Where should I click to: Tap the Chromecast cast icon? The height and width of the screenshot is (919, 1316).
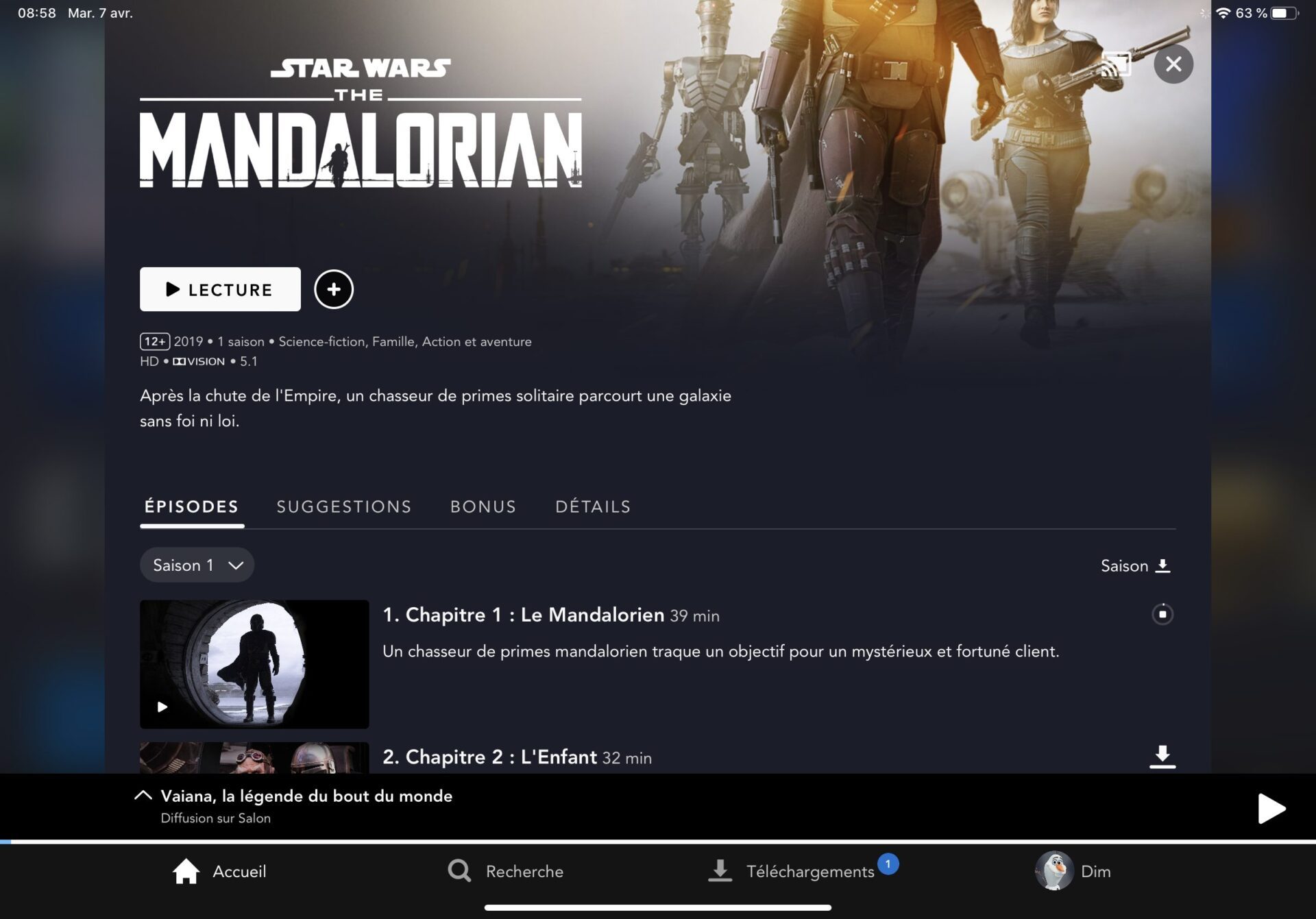click(x=1115, y=64)
